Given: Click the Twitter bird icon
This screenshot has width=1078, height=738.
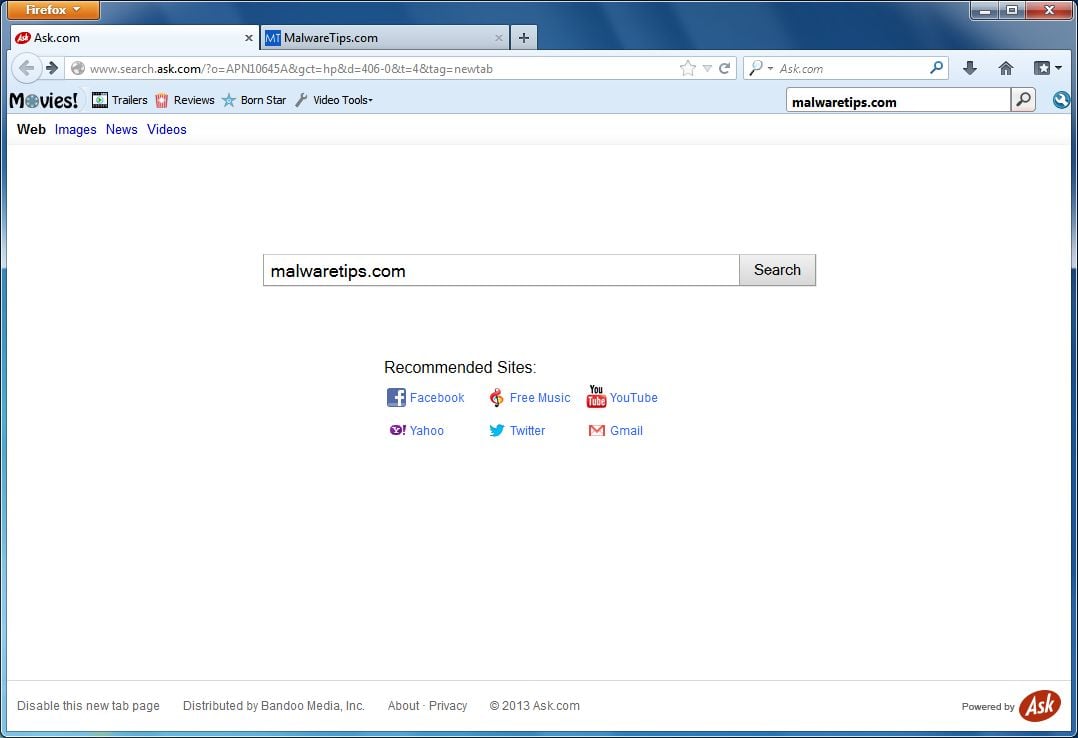Looking at the screenshot, I should click(496, 431).
